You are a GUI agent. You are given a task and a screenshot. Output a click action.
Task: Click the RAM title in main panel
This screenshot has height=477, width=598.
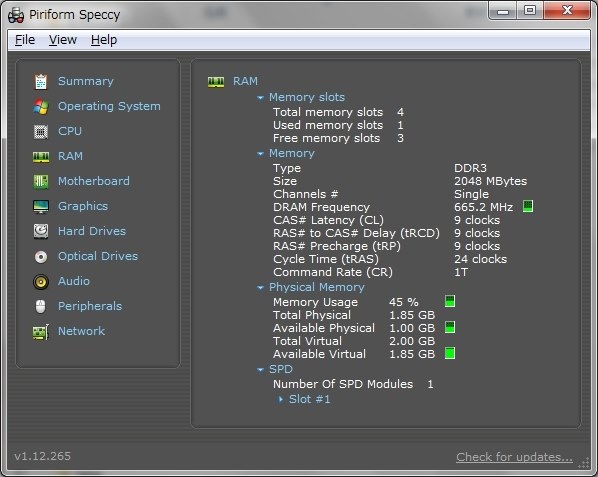[x=245, y=81]
